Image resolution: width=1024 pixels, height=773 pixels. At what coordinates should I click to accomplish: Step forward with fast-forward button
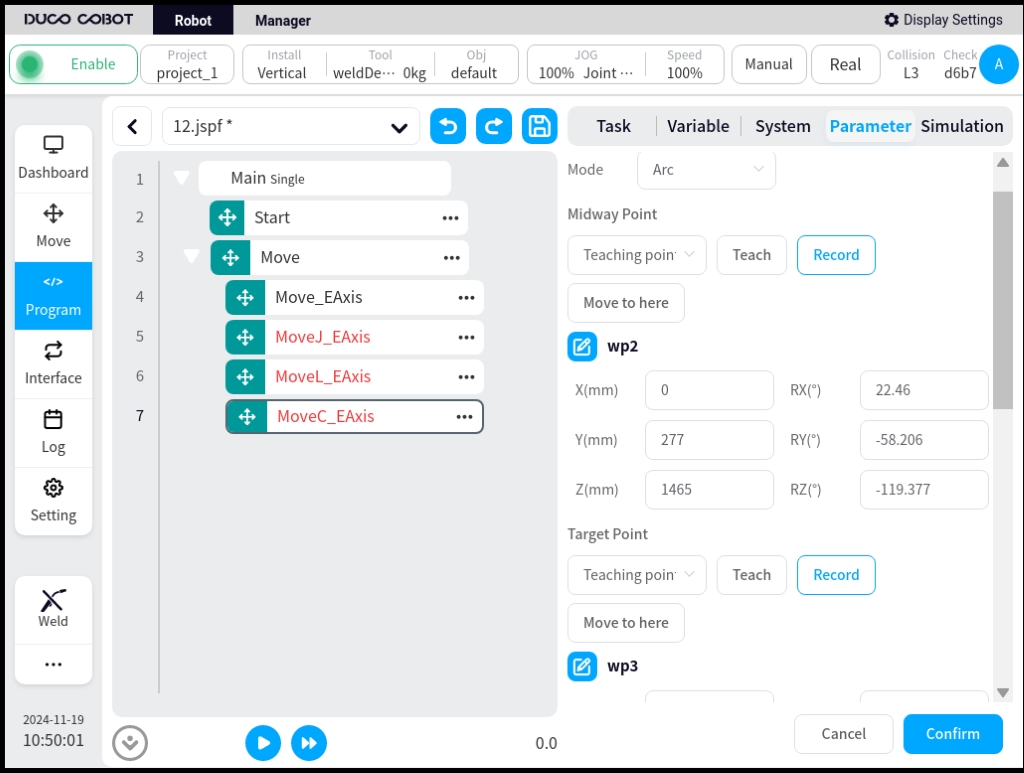pos(309,743)
